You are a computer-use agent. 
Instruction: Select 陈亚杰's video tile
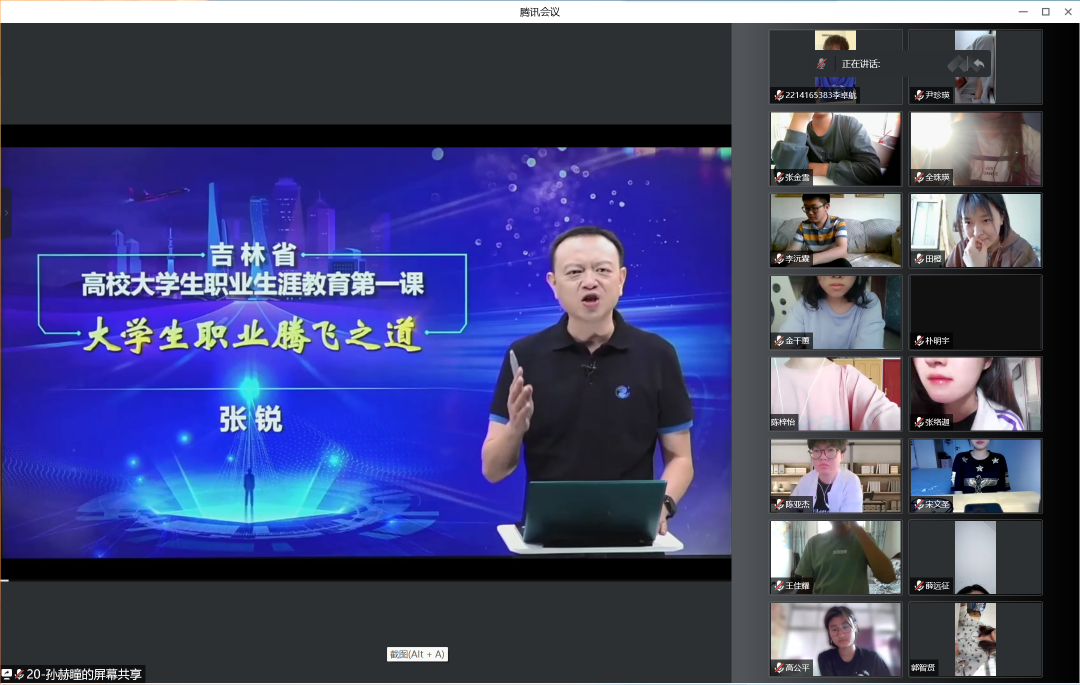836,475
